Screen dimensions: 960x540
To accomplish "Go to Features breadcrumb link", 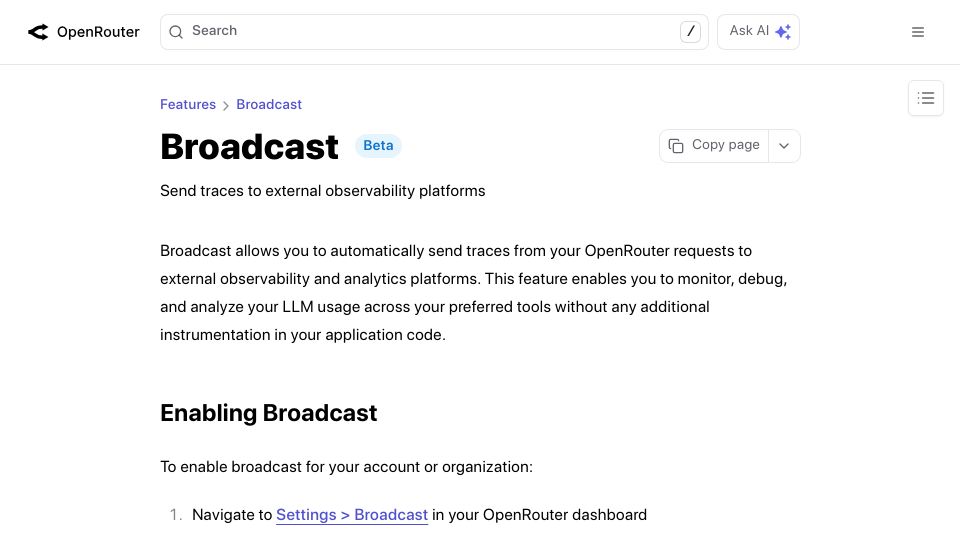I will tap(188, 105).
